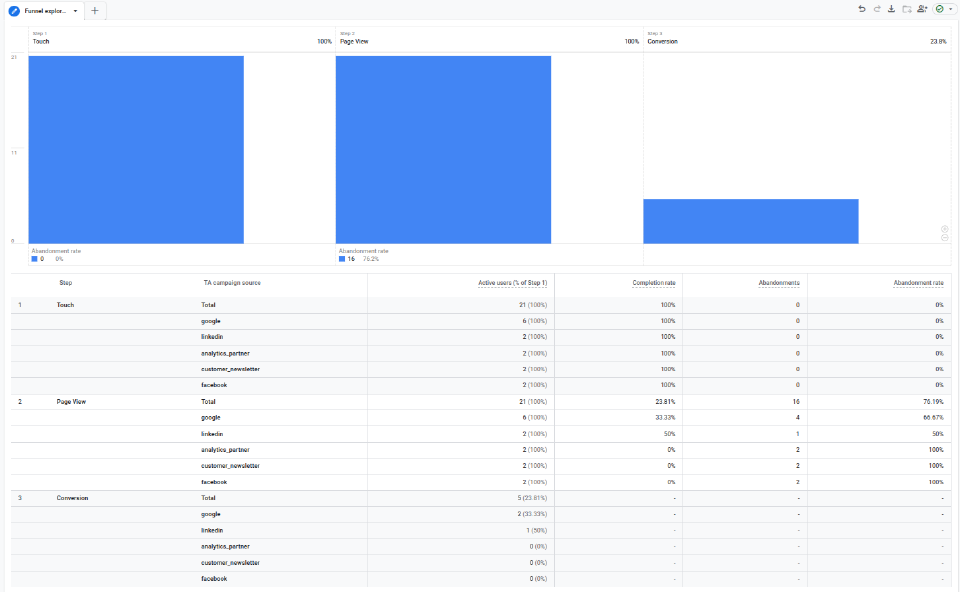Click the Page View total abandonments value 16

tap(796, 402)
